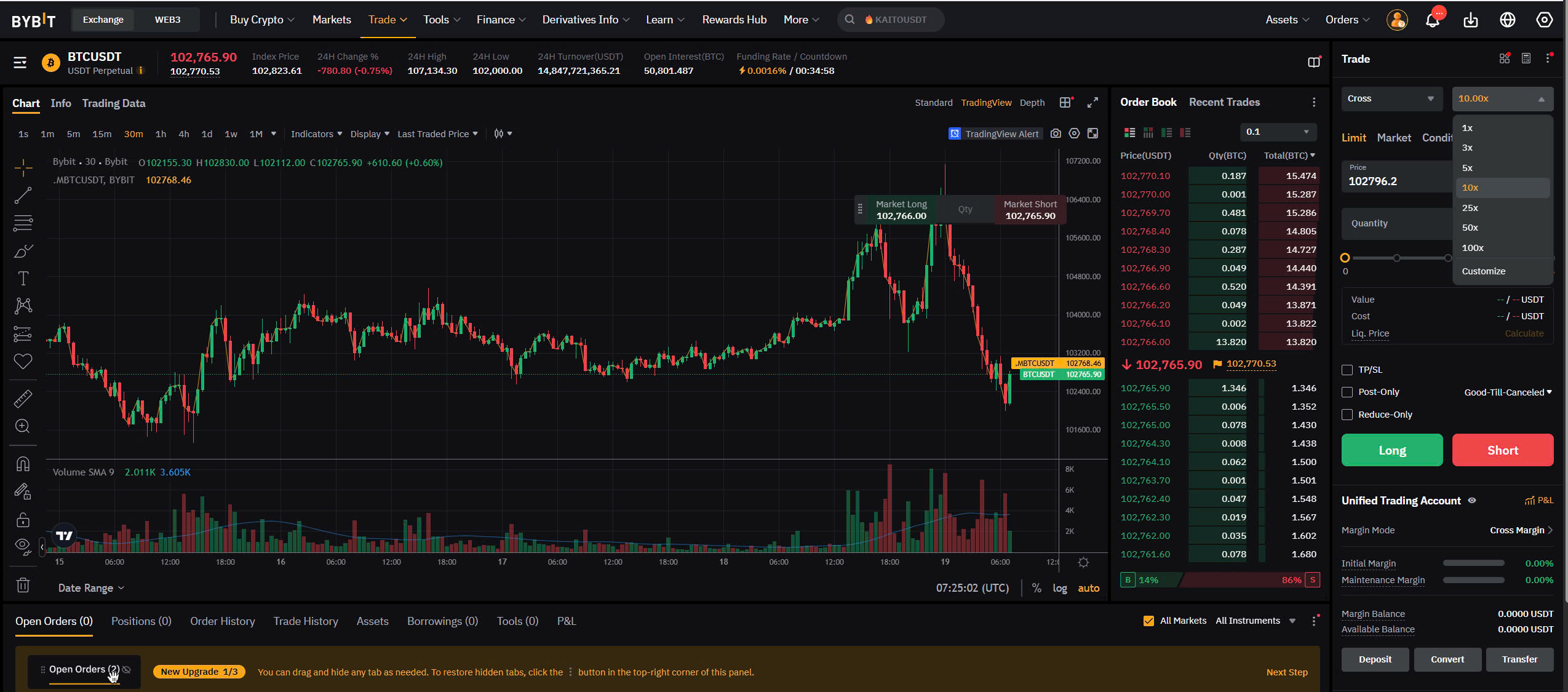Screen dimensions: 1568x692
Task: Click the quantity percentage slider handle
Action: point(1345,258)
